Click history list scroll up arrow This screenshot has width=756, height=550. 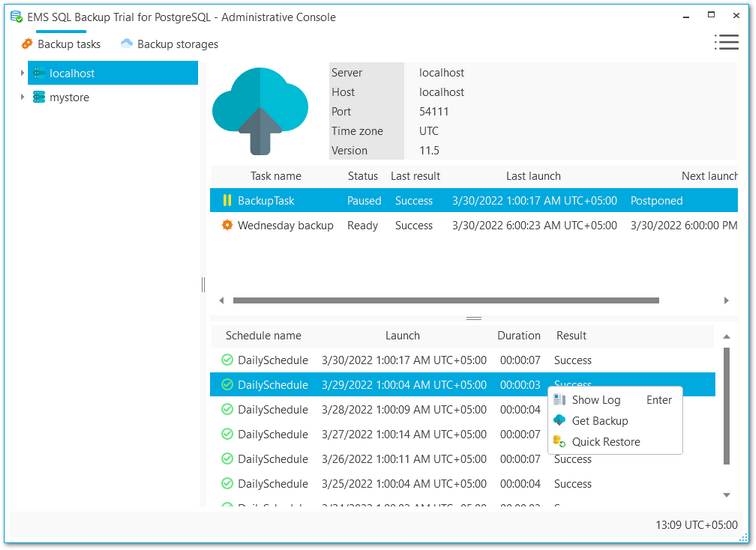pos(727,337)
